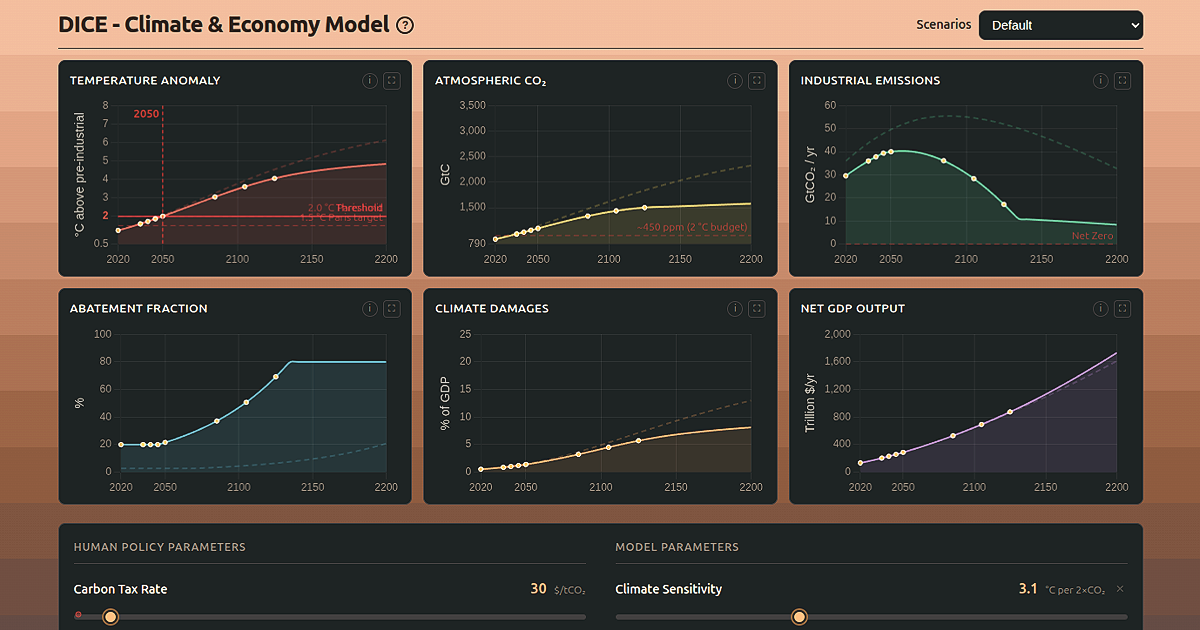The height and width of the screenshot is (630, 1200).
Task: Show info for the Net GDP Output chart
Action: pos(1101,309)
